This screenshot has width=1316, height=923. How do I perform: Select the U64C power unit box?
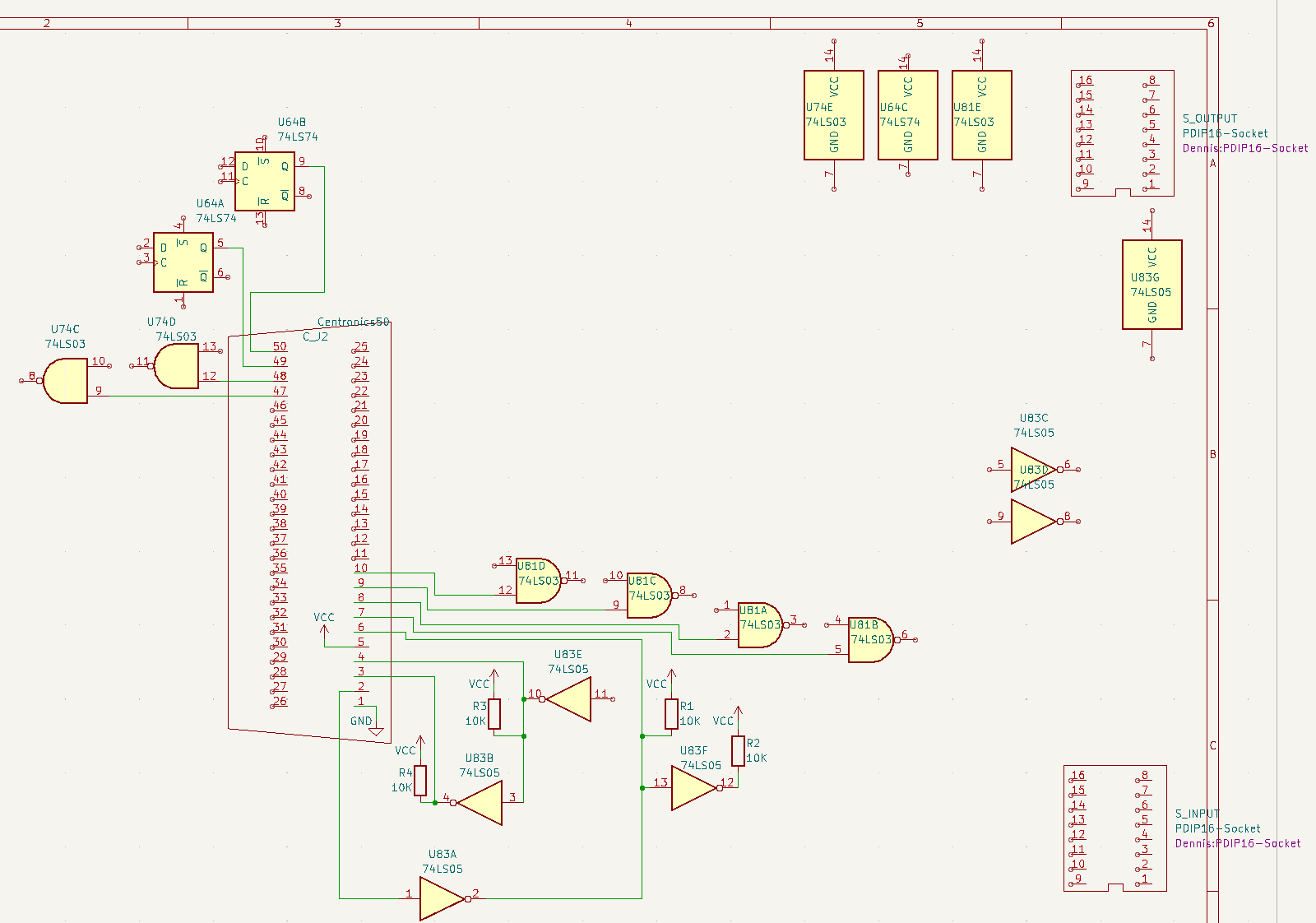[x=908, y=115]
